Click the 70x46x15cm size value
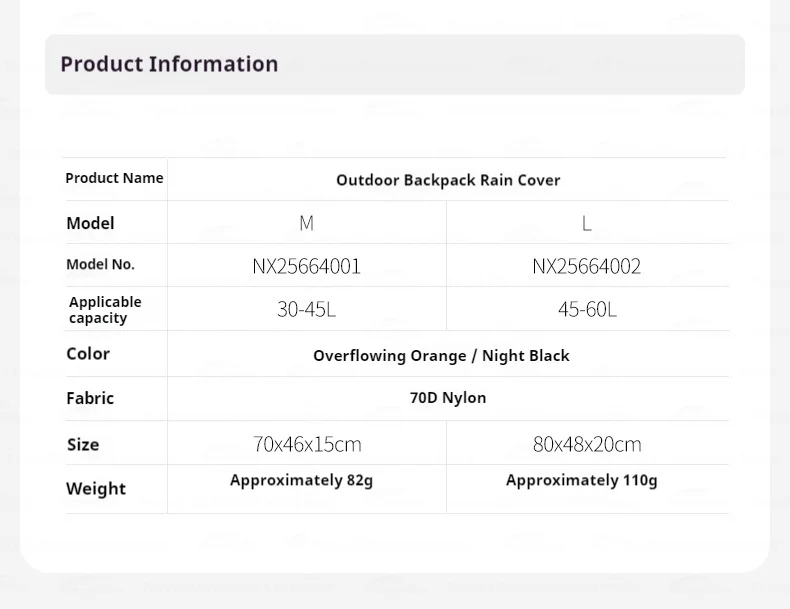 click(x=307, y=444)
